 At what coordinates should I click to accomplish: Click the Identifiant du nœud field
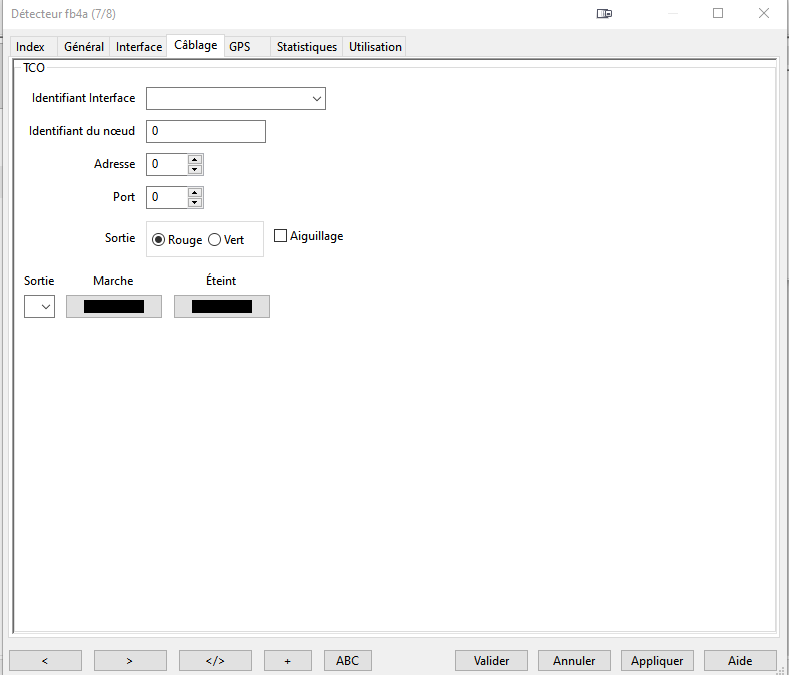[206, 131]
